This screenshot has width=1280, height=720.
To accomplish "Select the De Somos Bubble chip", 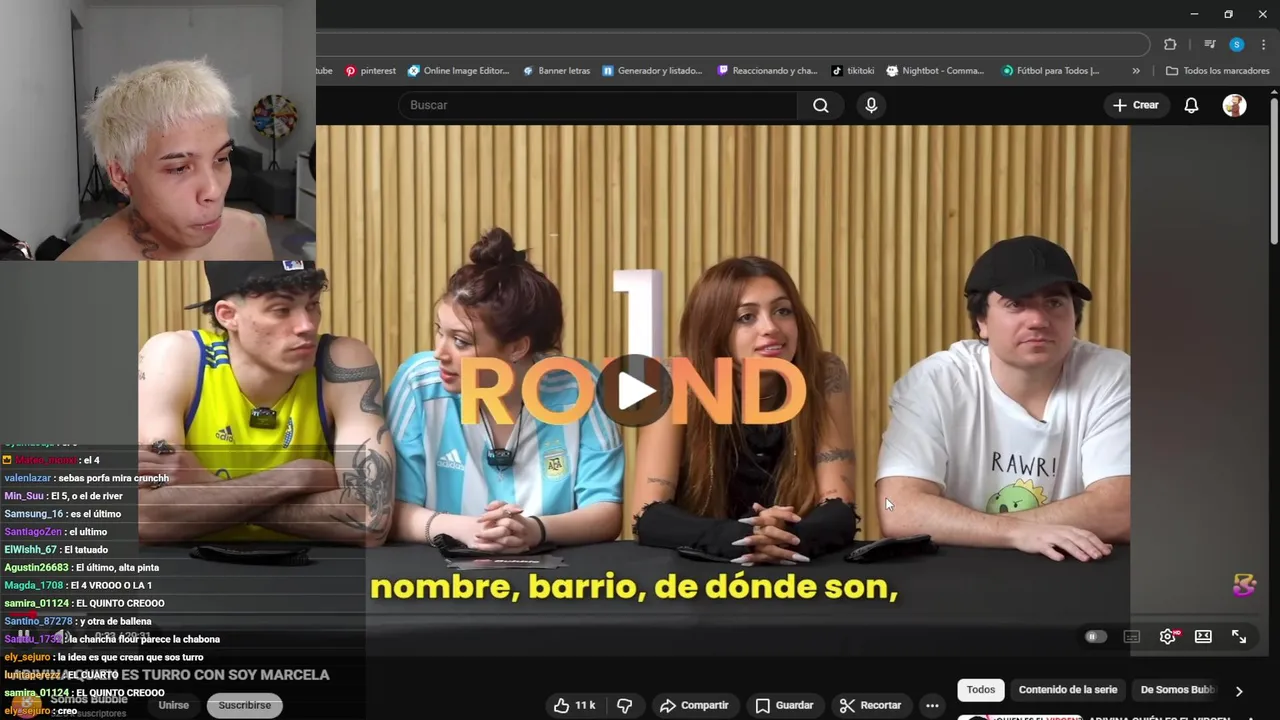I will click(x=1178, y=690).
